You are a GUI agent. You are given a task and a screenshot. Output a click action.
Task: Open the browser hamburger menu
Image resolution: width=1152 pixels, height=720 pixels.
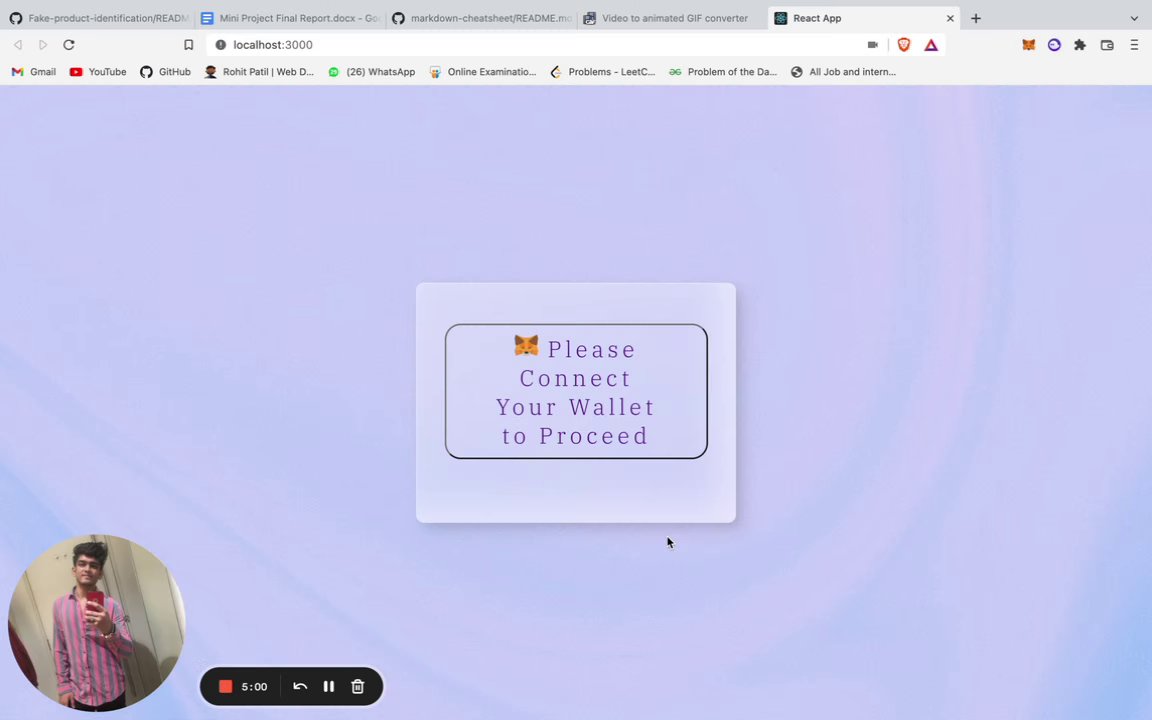1134,45
